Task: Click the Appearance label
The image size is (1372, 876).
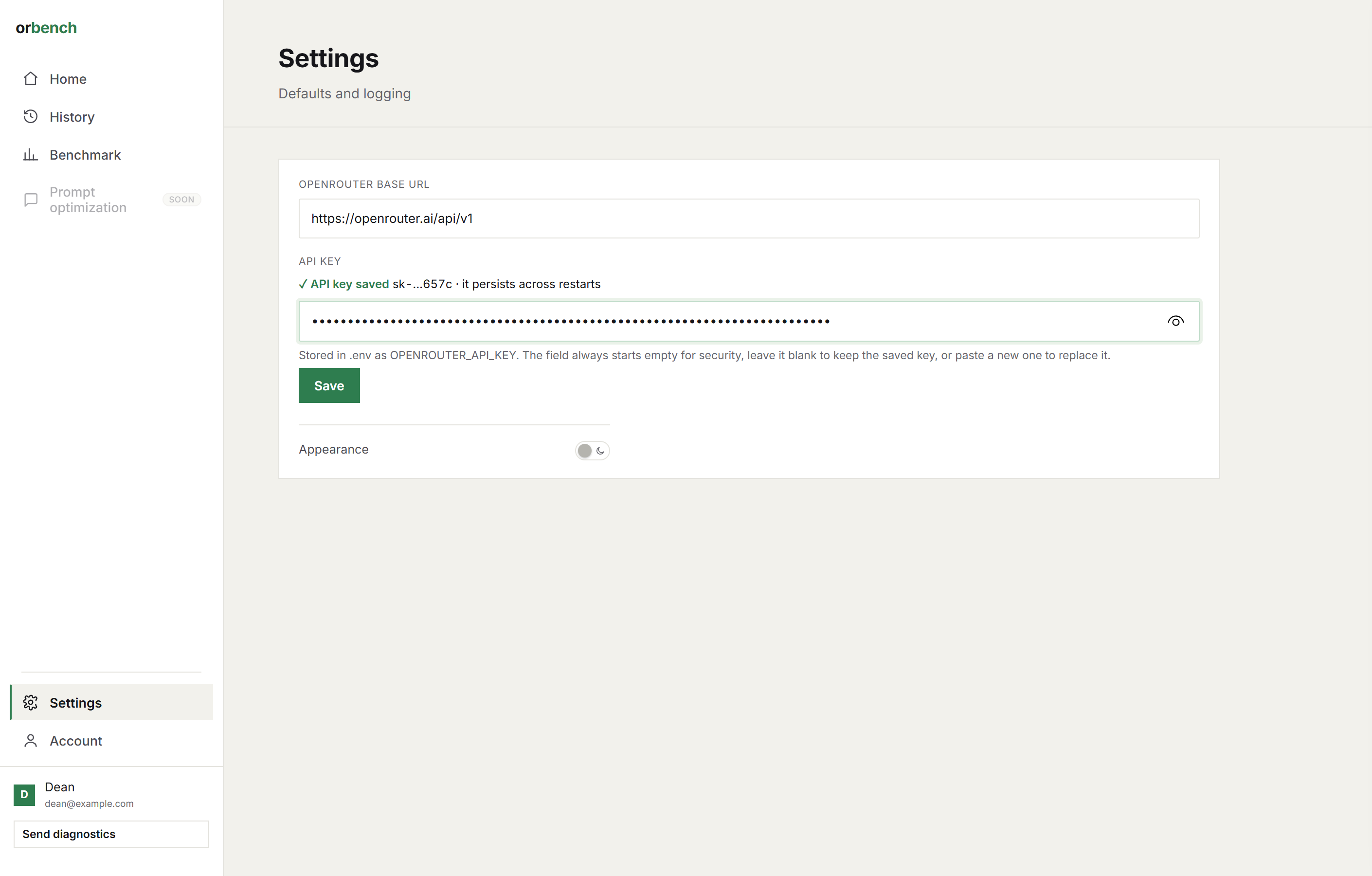Action: [333, 449]
